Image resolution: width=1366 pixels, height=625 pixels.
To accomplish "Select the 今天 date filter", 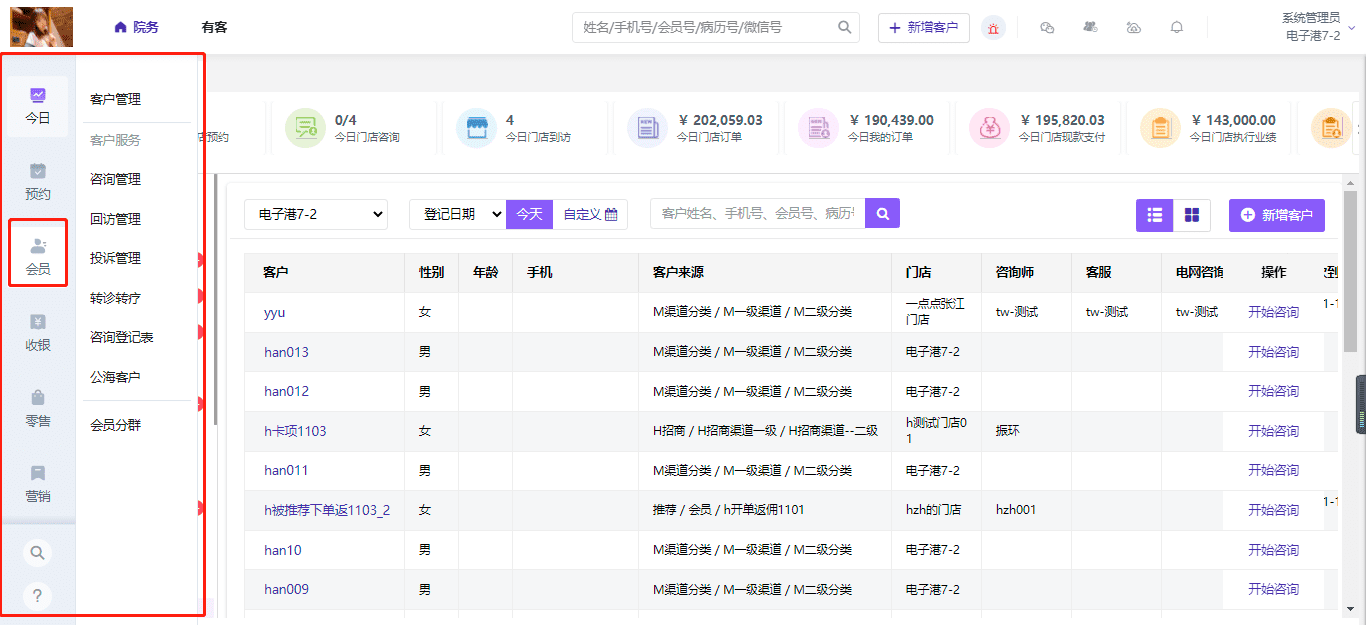I will [x=529, y=214].
